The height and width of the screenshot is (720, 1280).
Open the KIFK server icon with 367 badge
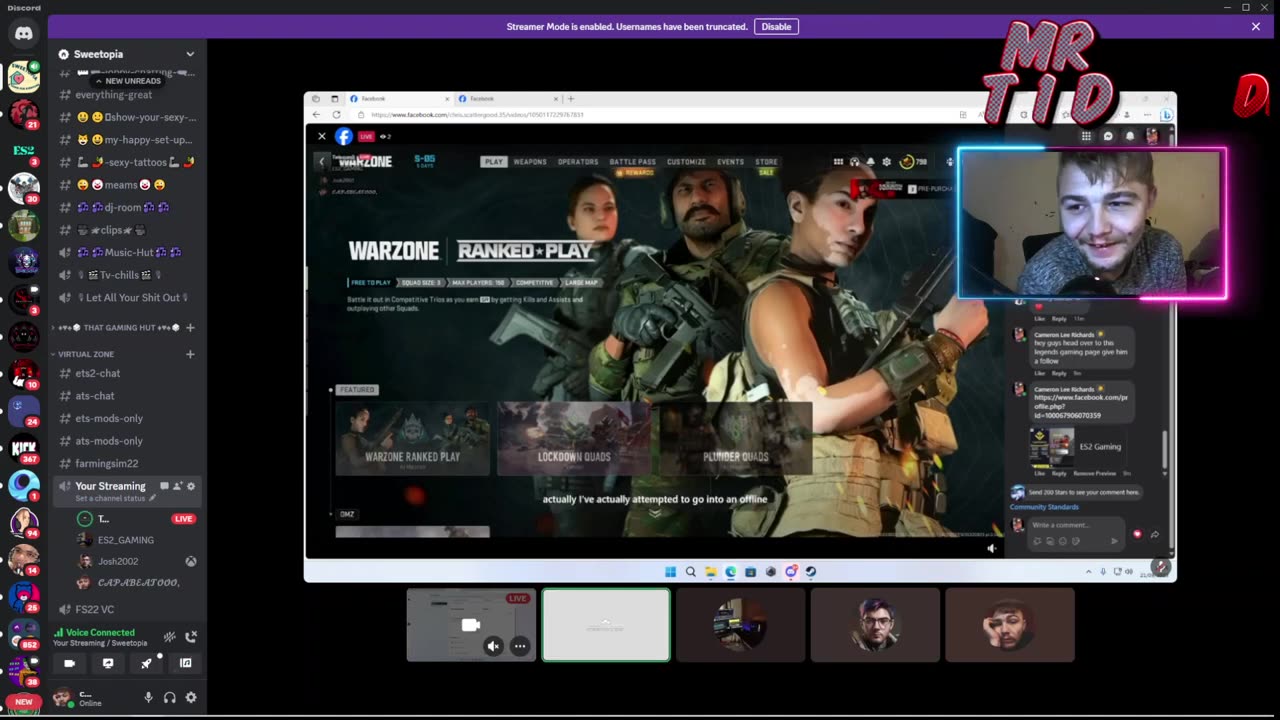(x=24, y=449)
